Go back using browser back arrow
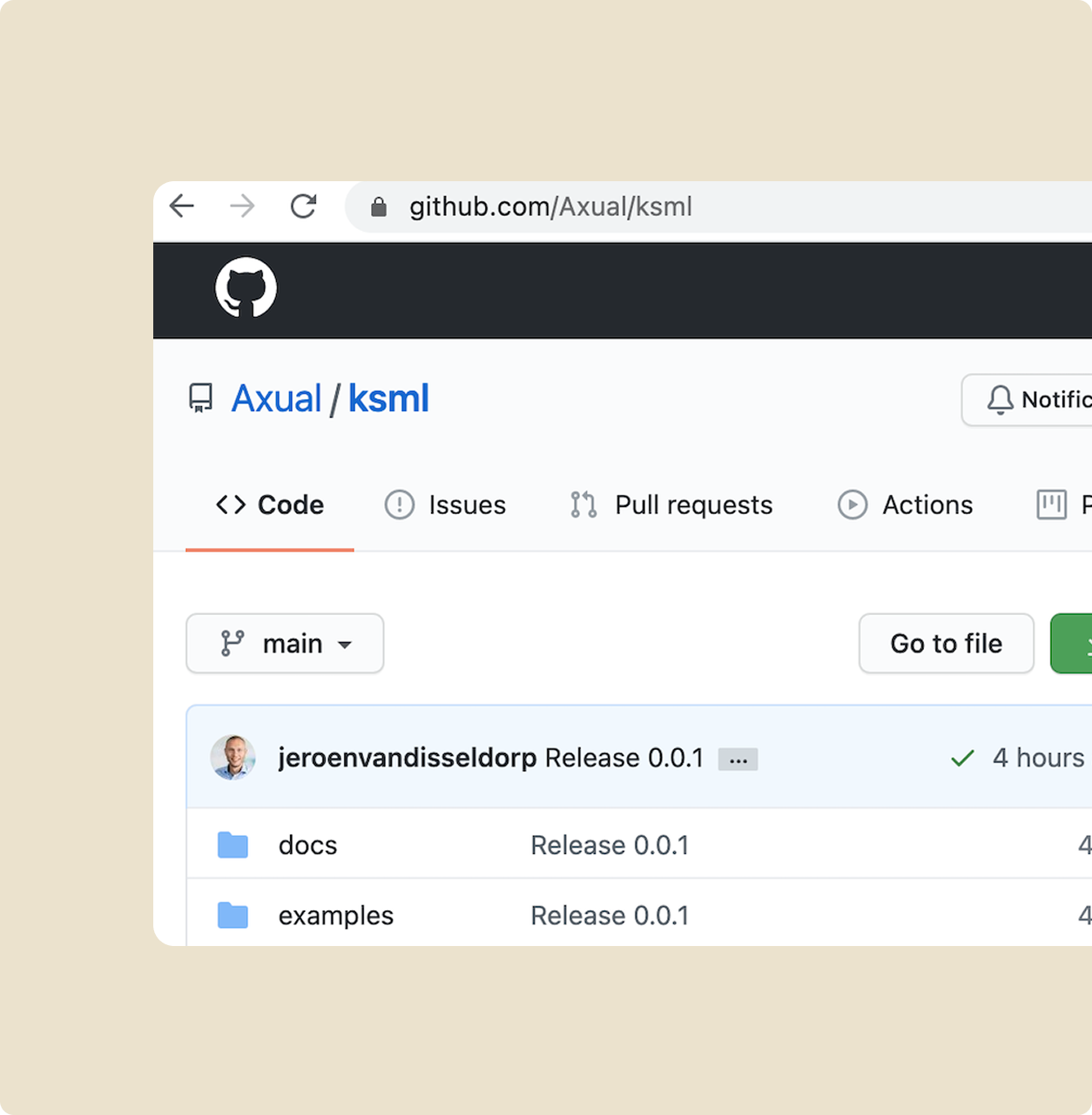The image size is (1092, 1115). click(182, 206)
